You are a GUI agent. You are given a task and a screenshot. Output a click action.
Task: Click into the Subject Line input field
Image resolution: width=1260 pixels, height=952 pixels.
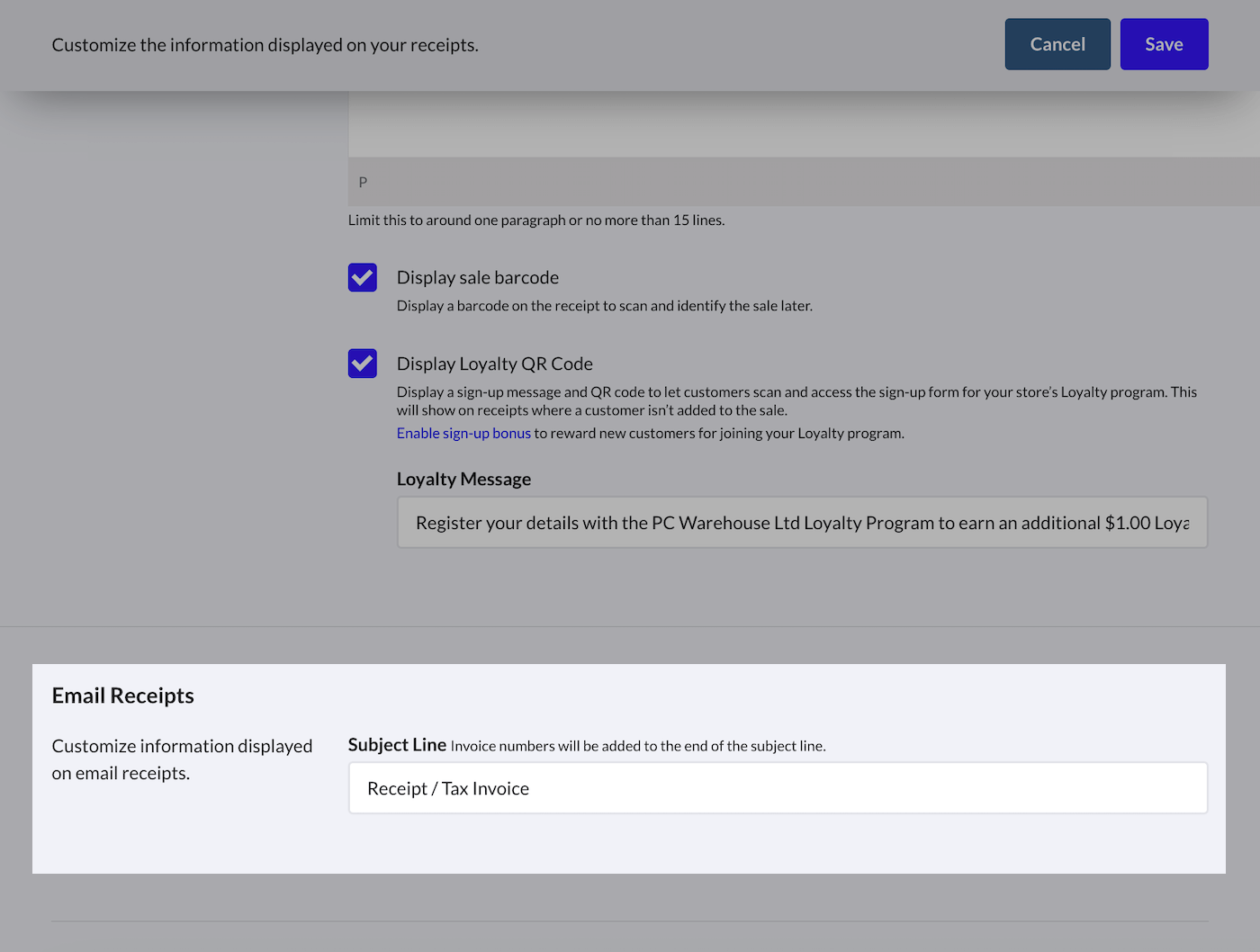(778, 788)
